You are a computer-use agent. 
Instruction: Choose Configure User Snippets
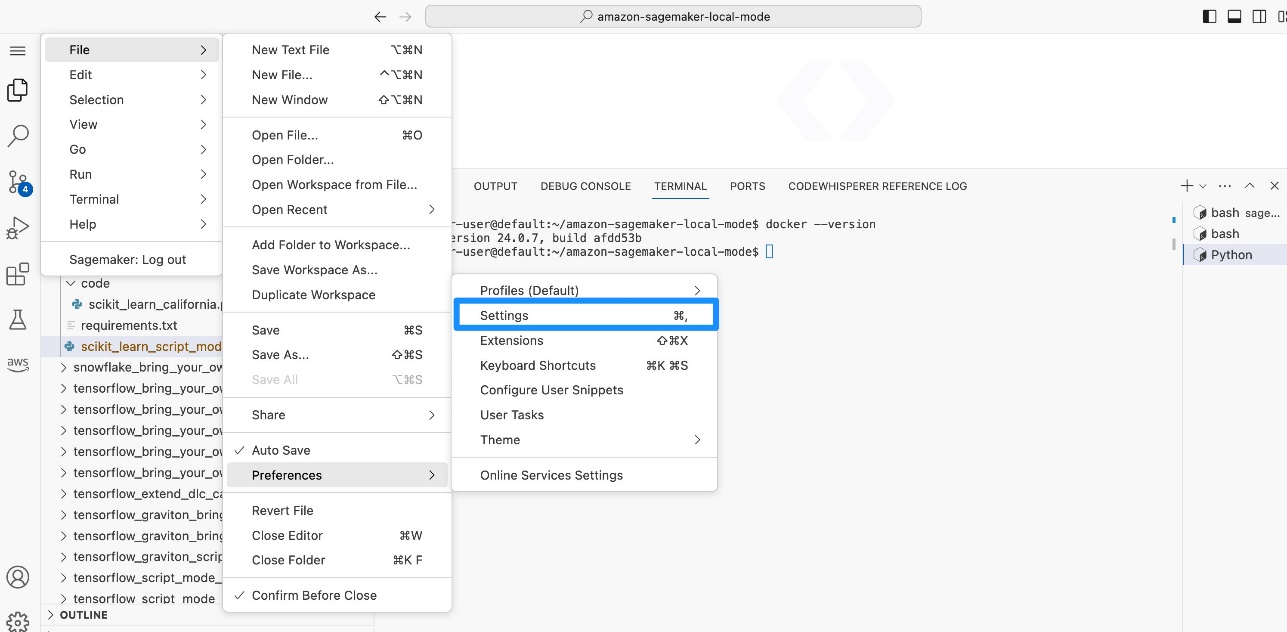tap(584, 390)
